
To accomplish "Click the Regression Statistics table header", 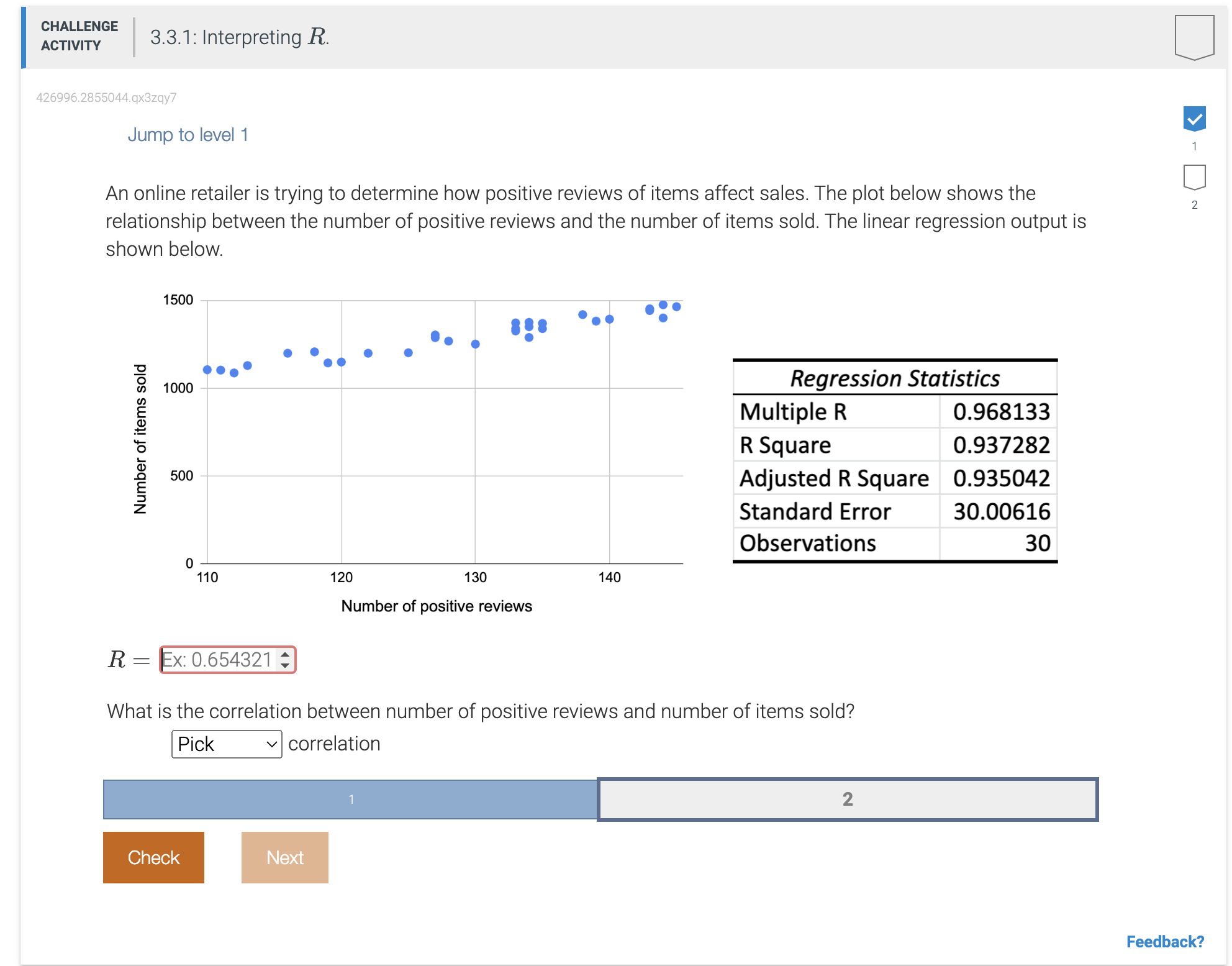I will [x=895, y=378].
